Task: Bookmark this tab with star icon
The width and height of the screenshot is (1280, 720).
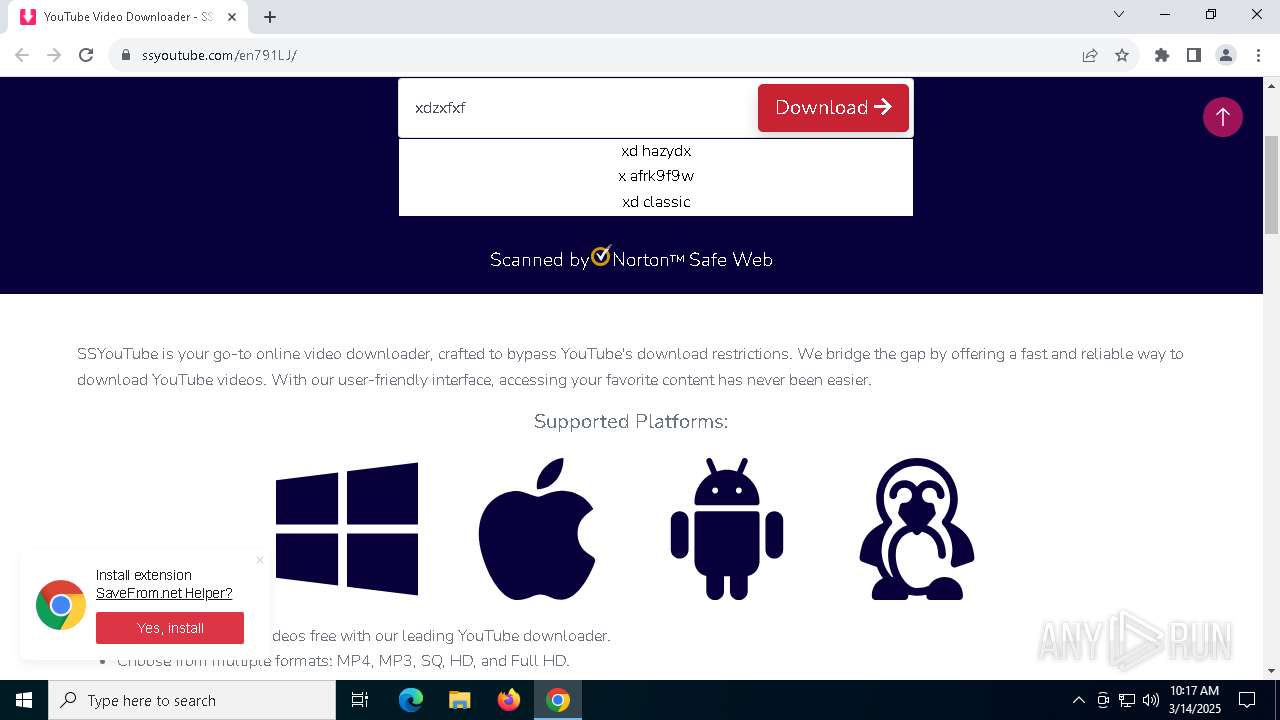Action: coord(1122,55)
